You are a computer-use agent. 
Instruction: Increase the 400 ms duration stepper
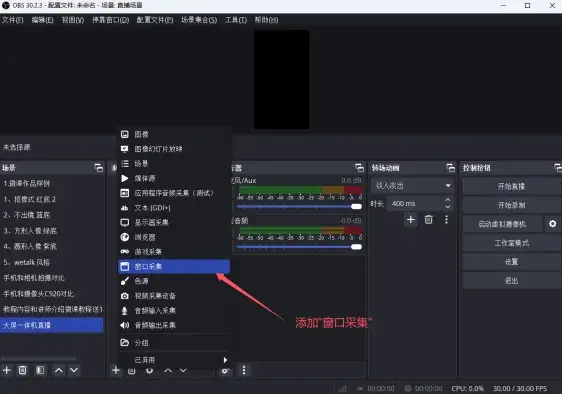point(448,200)
